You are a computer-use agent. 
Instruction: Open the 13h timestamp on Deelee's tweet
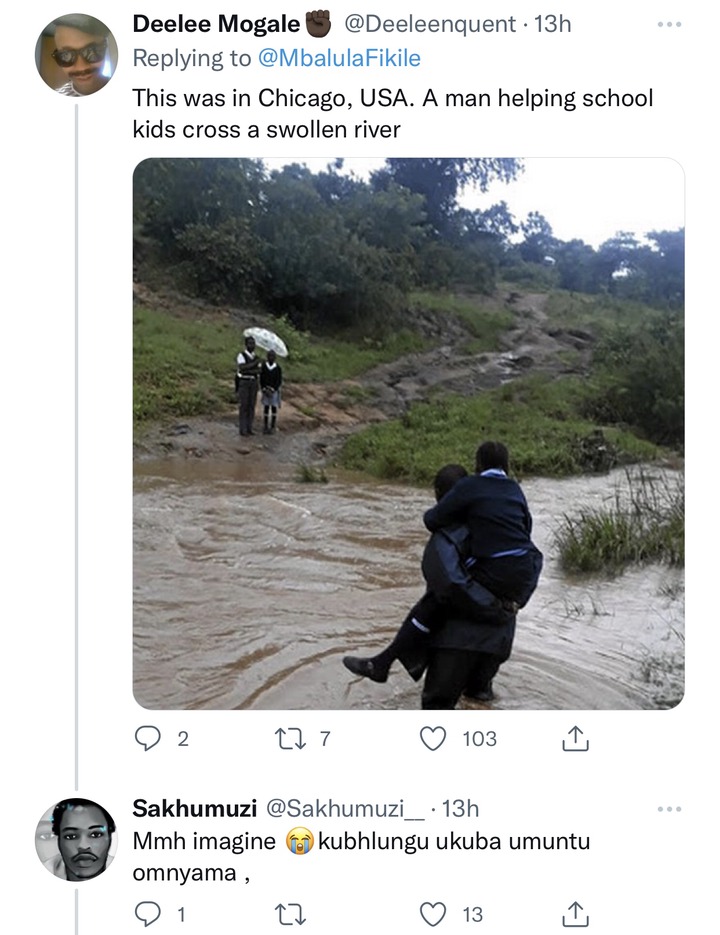tap(552, 24)
